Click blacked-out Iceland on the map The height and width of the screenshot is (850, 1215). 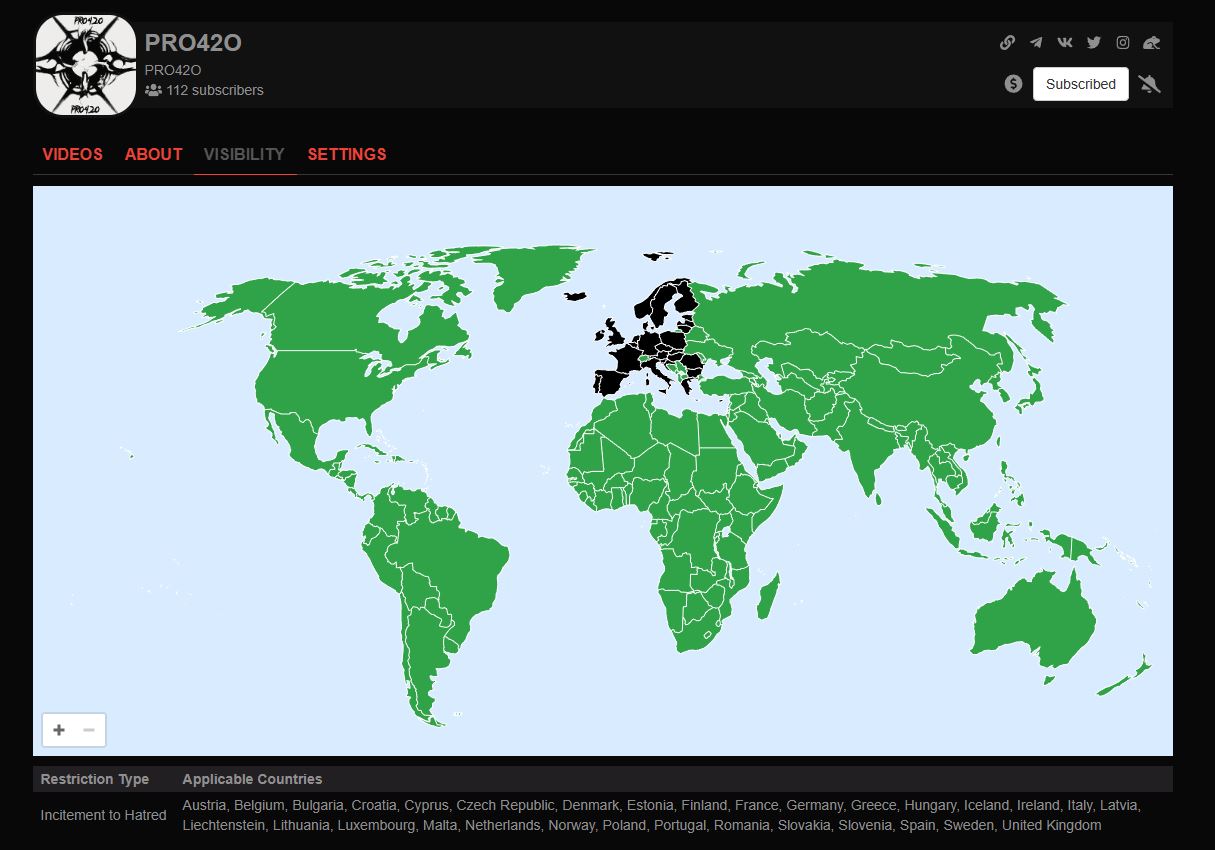(575, 296)
